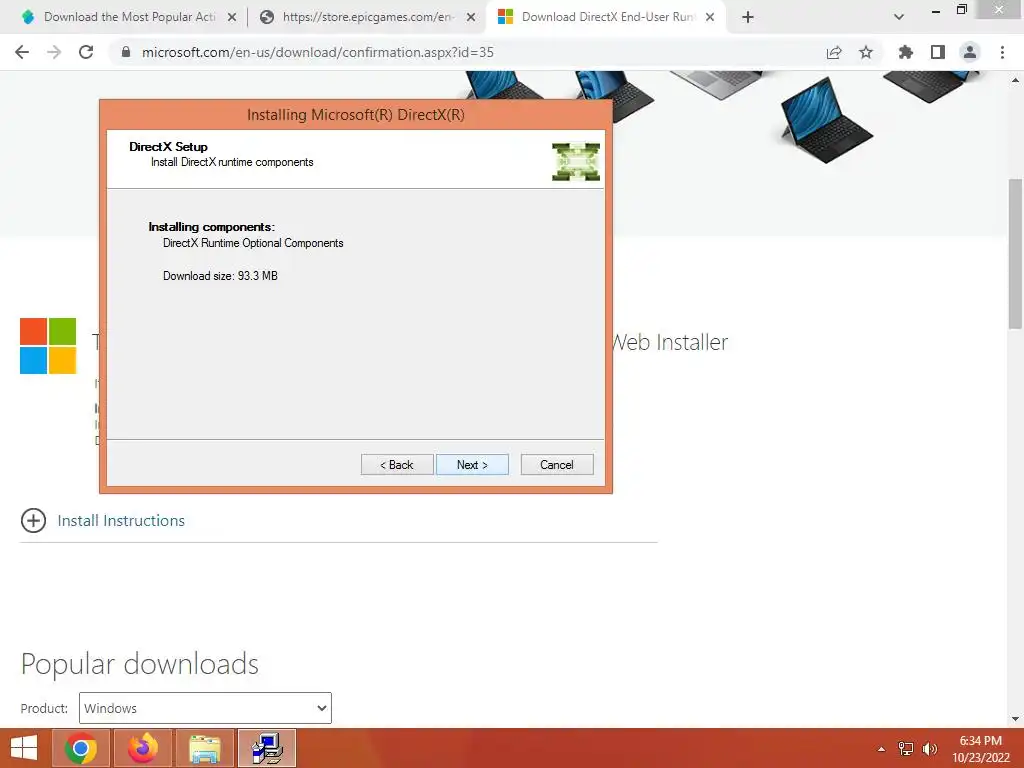Switch to the Download the Most Popular tab
The height and width of the screenshot is (768, 1024).
click(129, 17)
